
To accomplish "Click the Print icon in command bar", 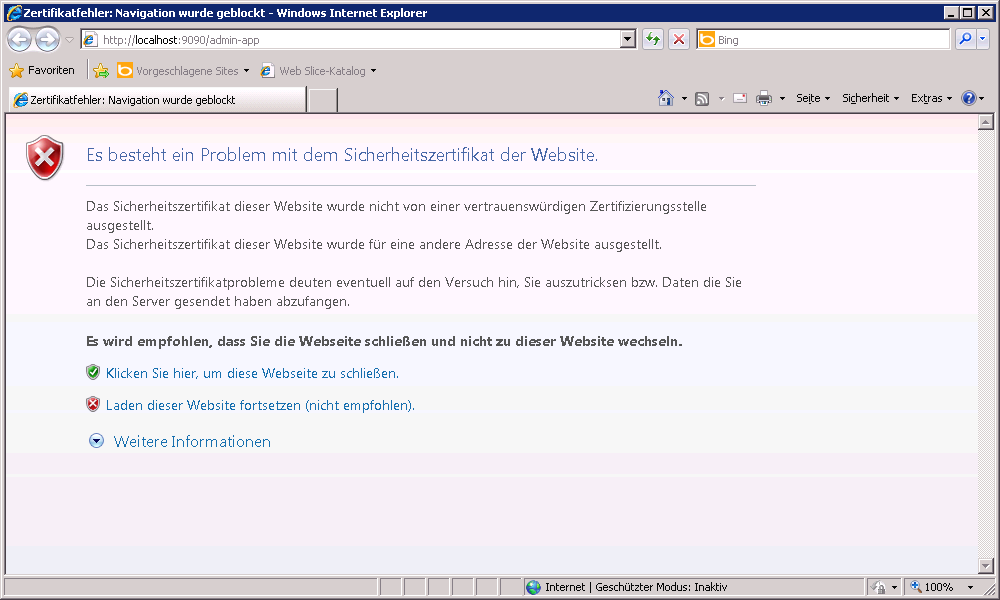I will (764, 98).
